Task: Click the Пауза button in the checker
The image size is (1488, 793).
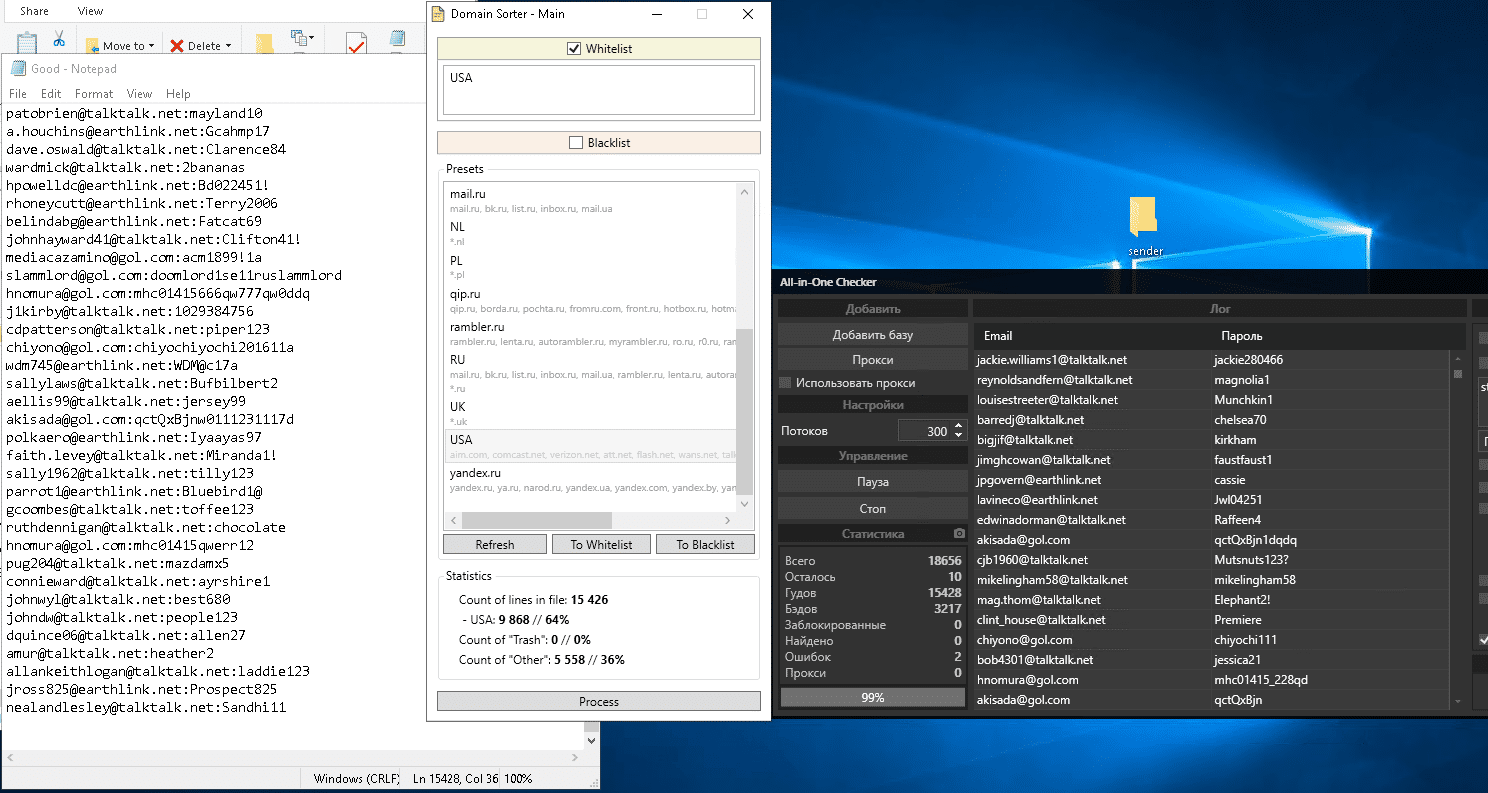Action: click(x=872, y=482)
